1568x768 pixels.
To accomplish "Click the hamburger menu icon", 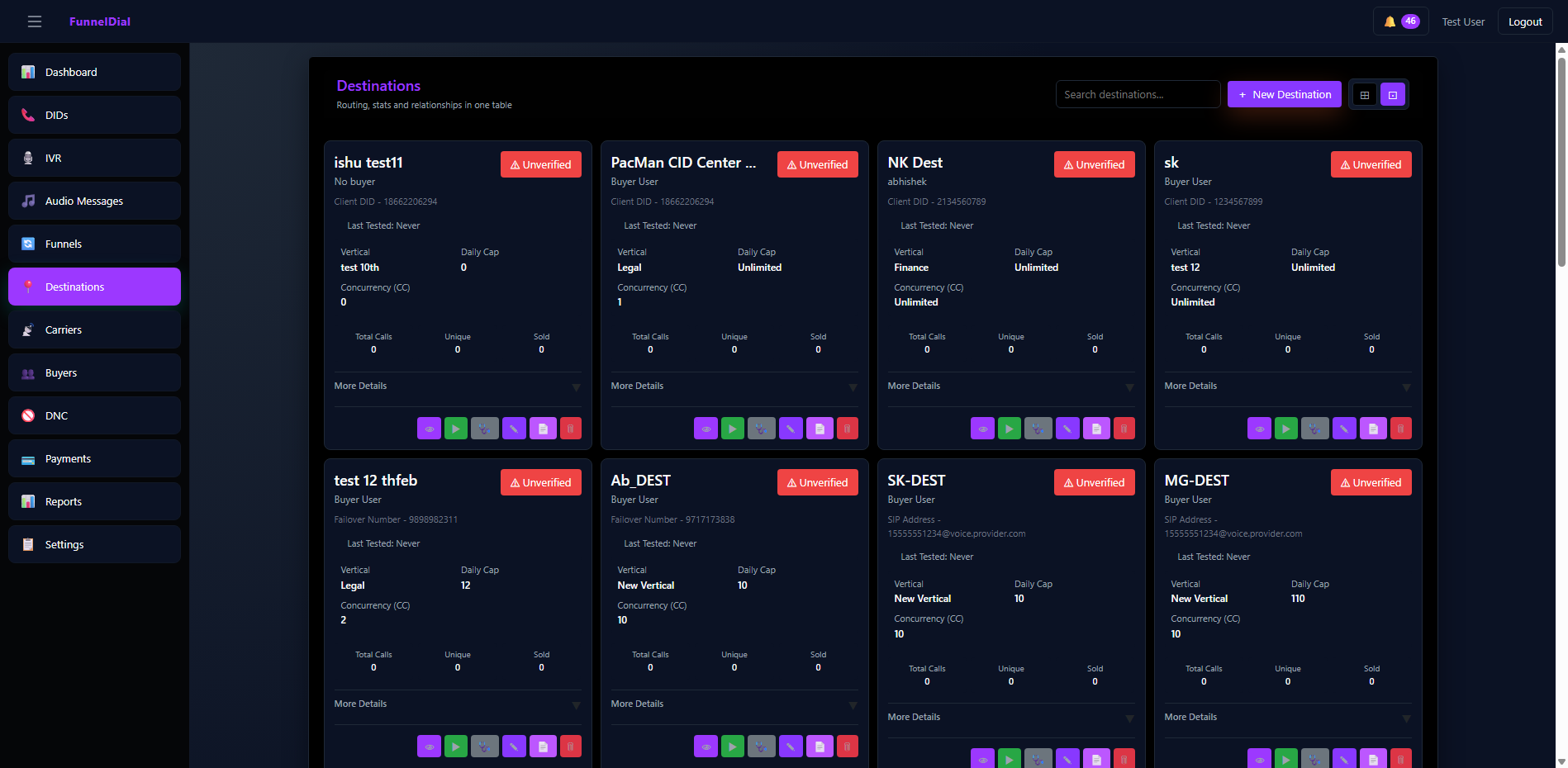I will pyautogui.click(x=35, y=22).
